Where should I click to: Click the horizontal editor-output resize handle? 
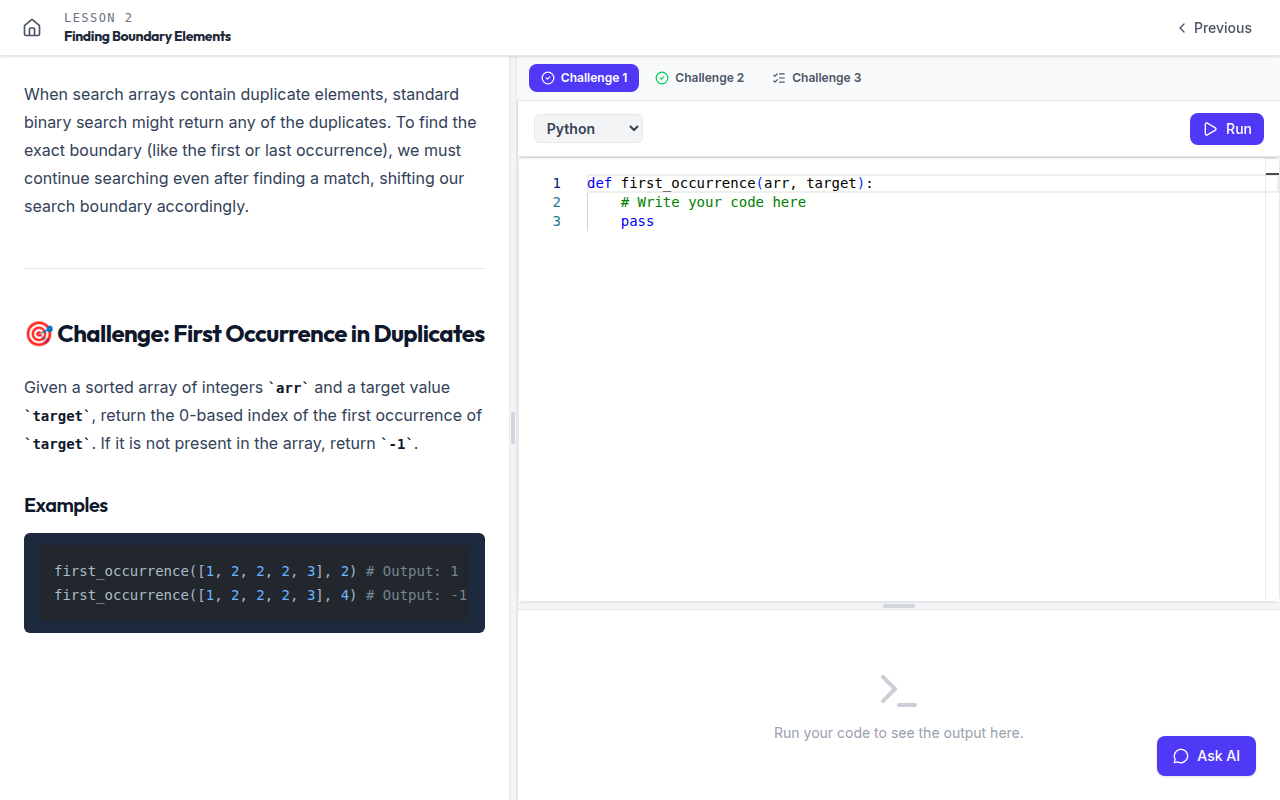899,606
